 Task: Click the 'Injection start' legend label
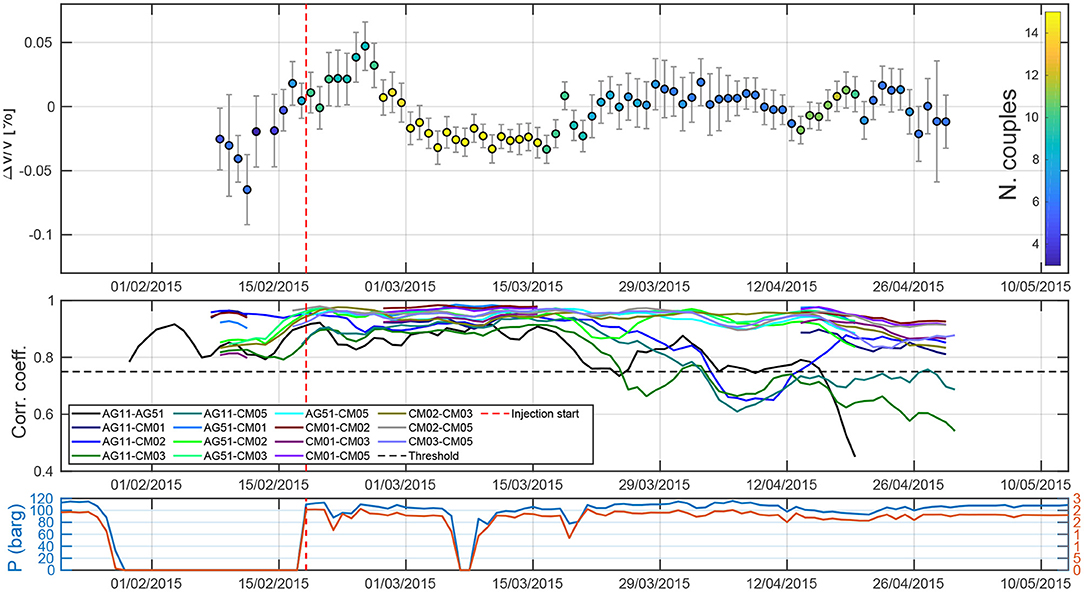545,414
